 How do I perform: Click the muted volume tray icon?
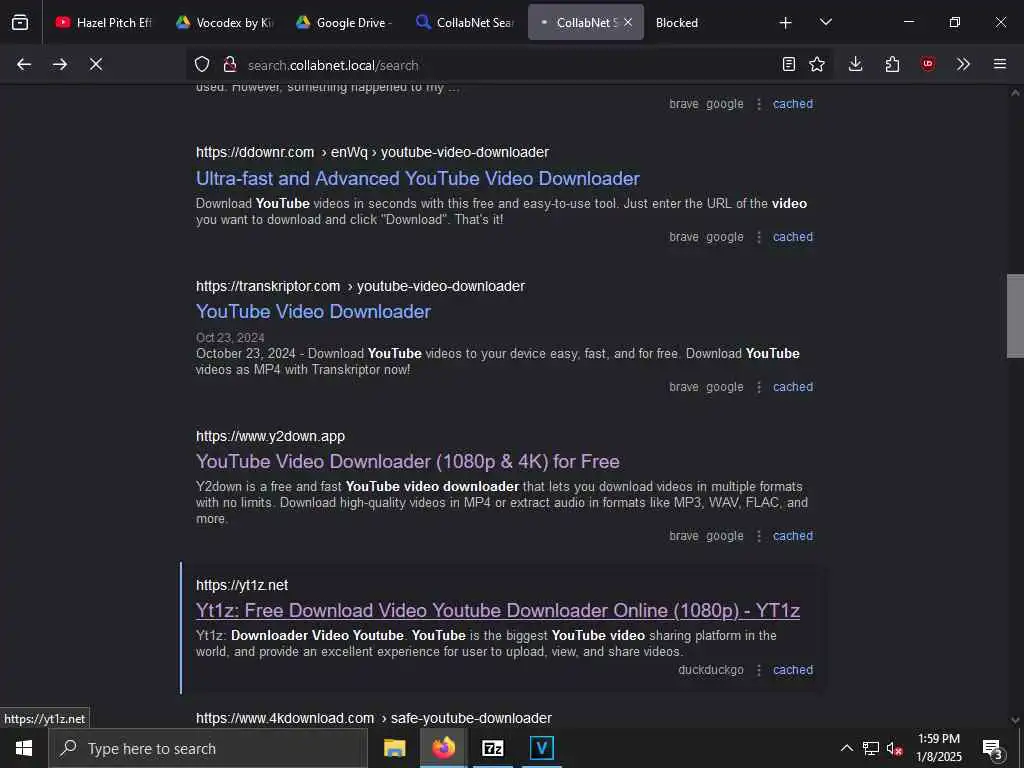895,749
